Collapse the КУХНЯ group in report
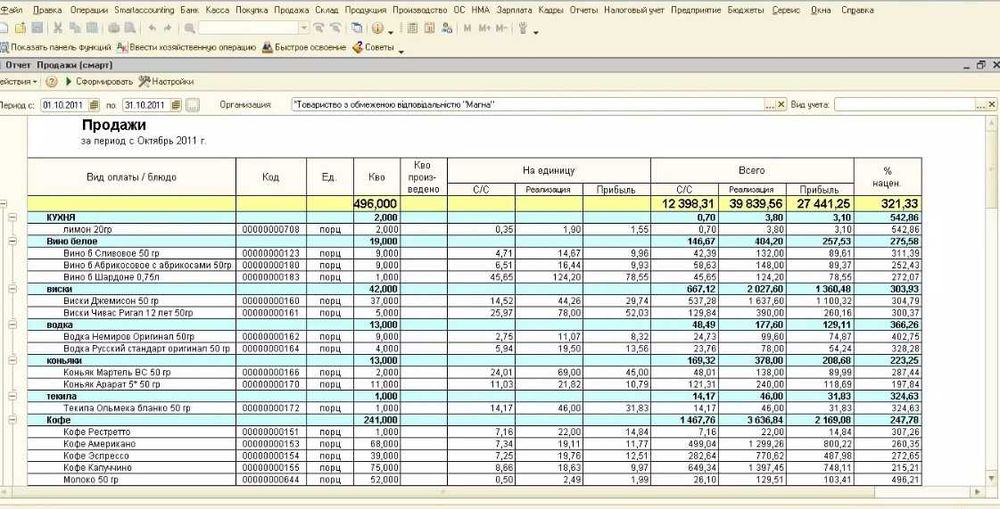 click(12, 218)
